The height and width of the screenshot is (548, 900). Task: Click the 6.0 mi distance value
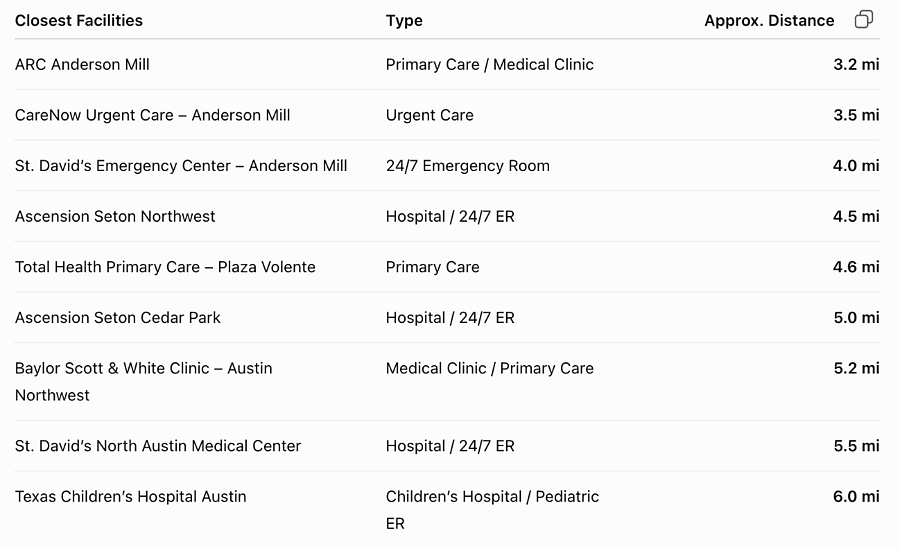coord(856,496)
